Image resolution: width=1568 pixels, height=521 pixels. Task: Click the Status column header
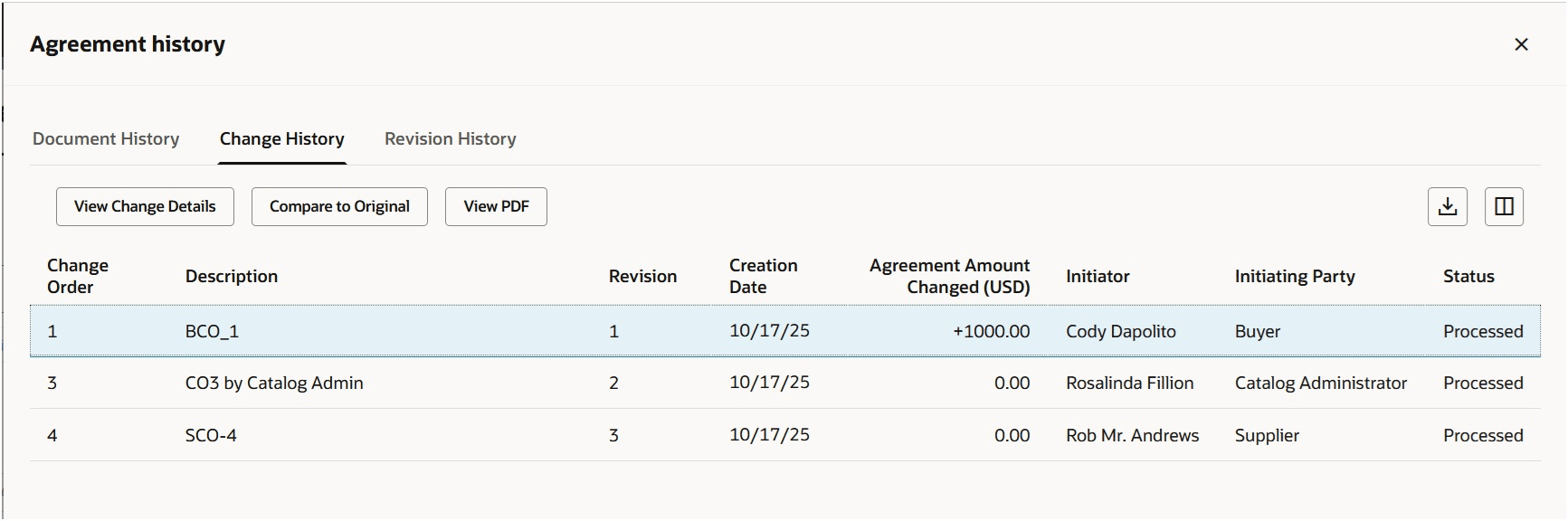point(1468,276)
